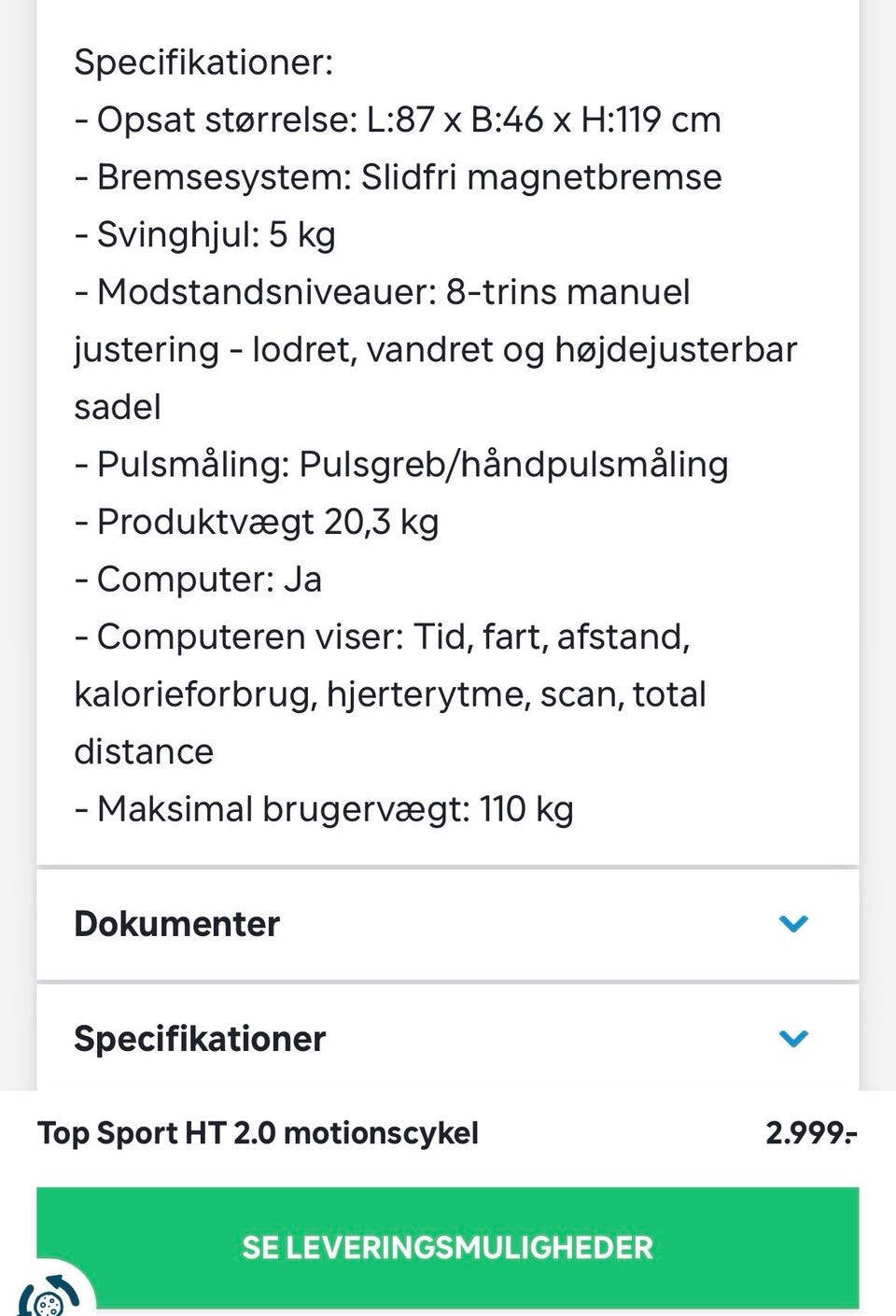
Task: Tap the Pulsmåling håndpulsmåling line
Action: [401, 464]
